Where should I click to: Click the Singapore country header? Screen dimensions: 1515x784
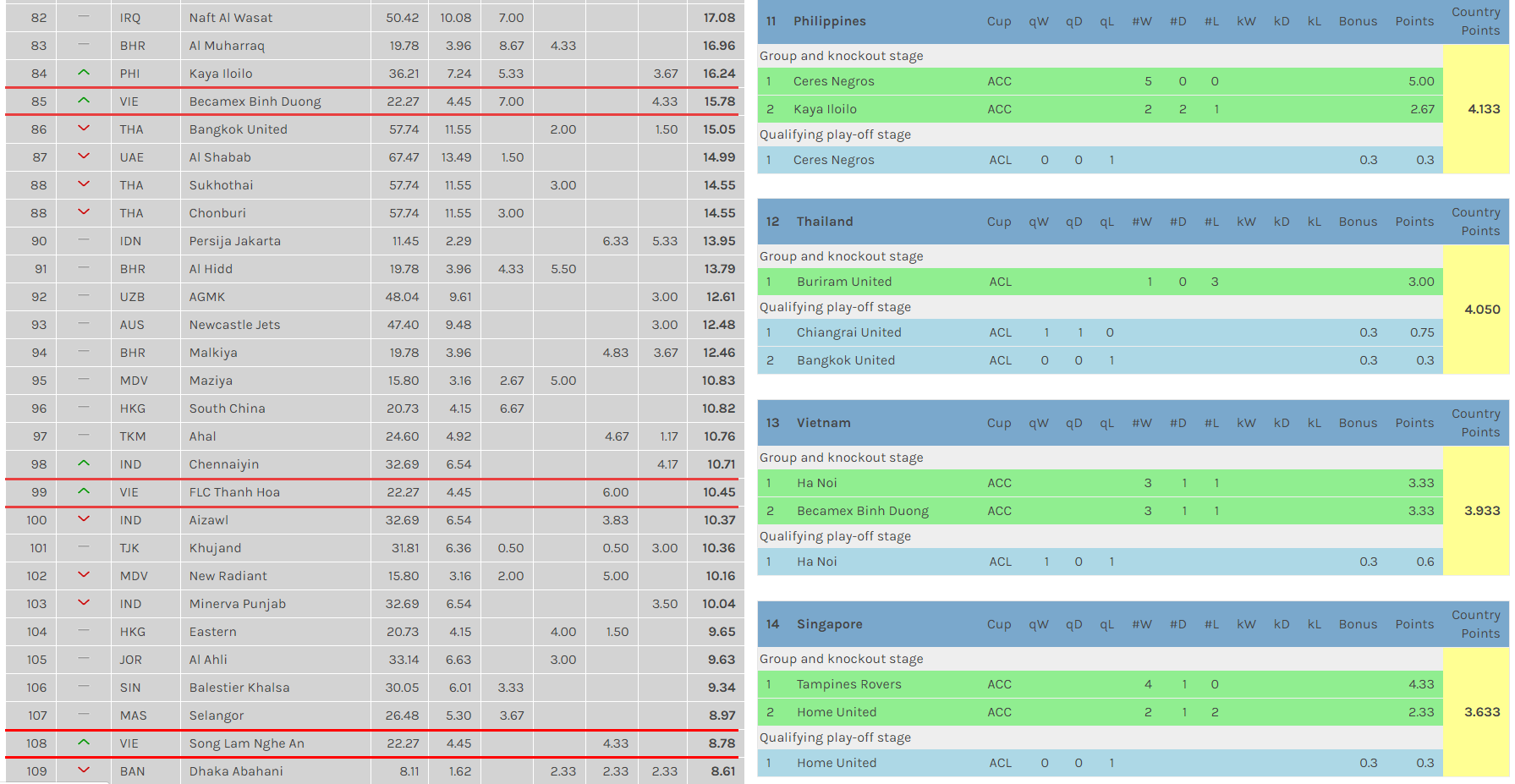pos(829,624)
